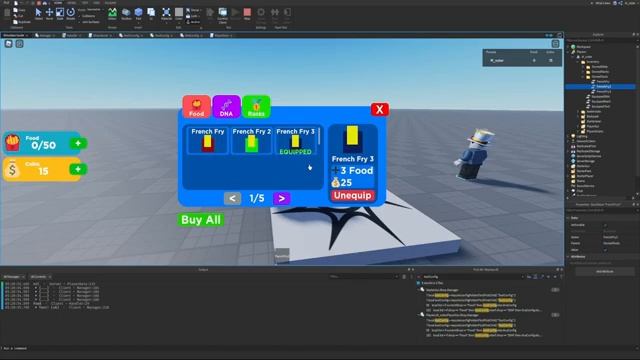Select the Rotate tool in ribbon
Image resolution: width=640 pixels, height=360 pixels.
tap(70, 13)
